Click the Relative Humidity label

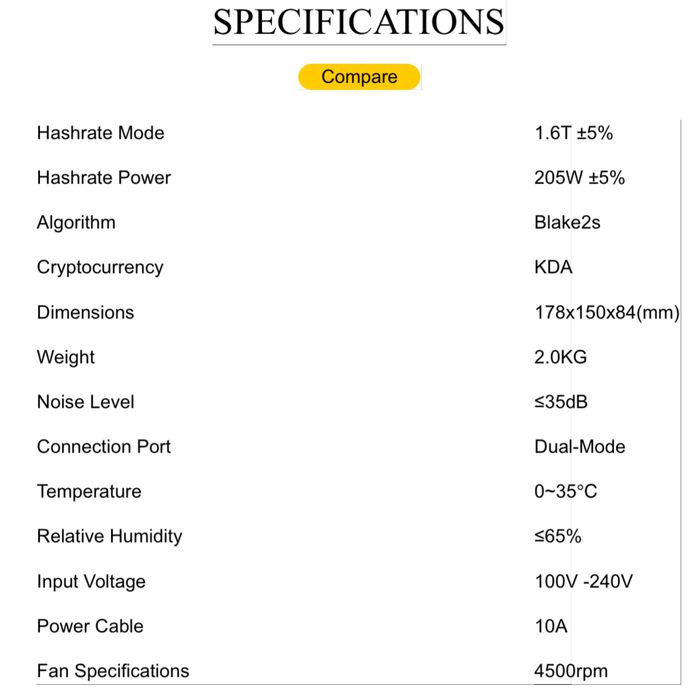[x=109, y=536]
